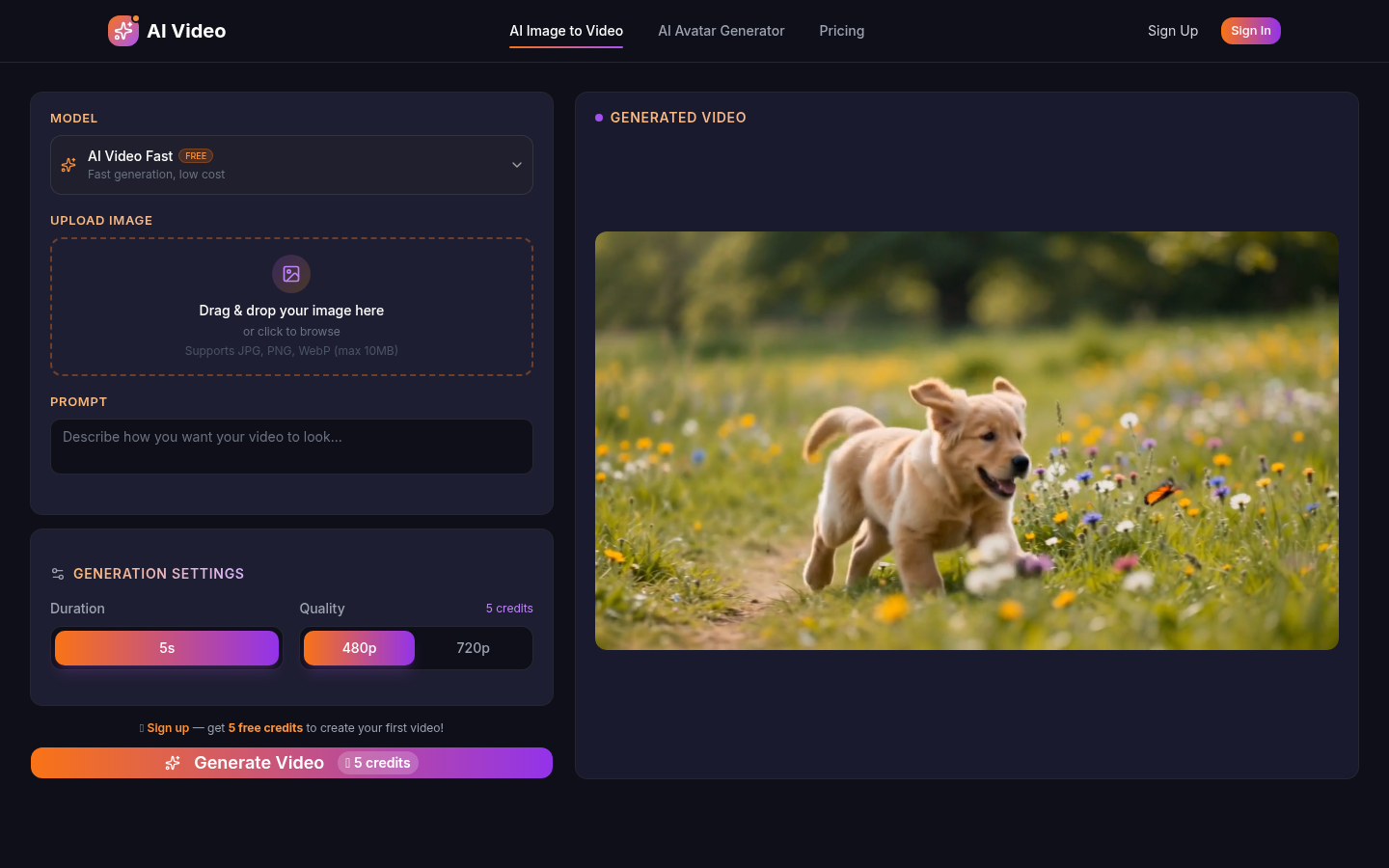Open the AI Image to Video tab

pyautogui.click(x=566, y=31)
